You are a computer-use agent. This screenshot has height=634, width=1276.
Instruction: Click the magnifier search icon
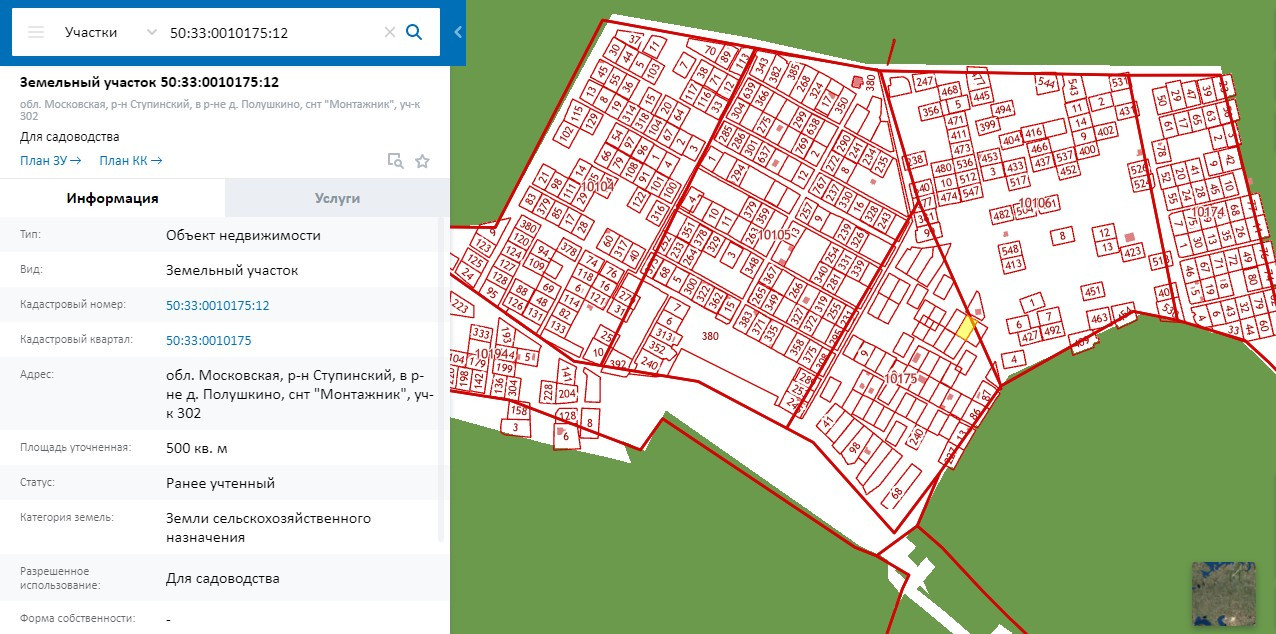click(x=414, y=32)
